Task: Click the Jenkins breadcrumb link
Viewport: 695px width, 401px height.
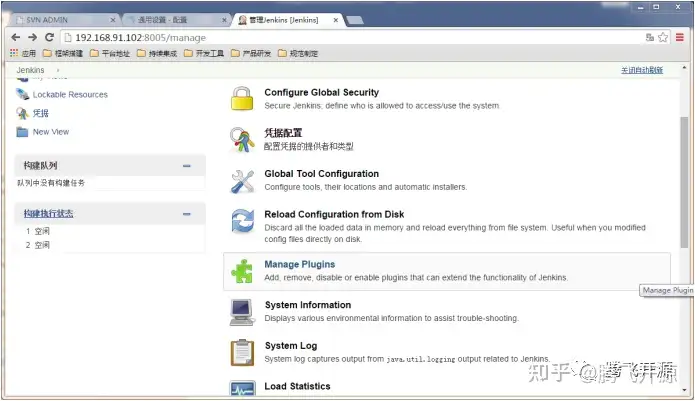Action: pos(30,70)
